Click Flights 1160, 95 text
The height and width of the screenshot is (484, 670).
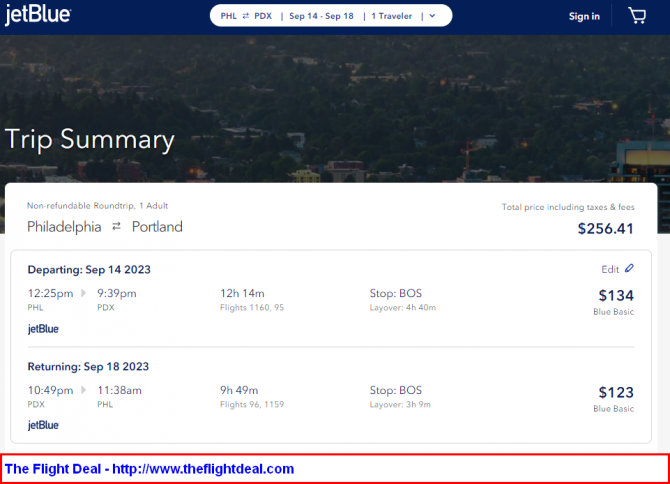tap(252, 308)
